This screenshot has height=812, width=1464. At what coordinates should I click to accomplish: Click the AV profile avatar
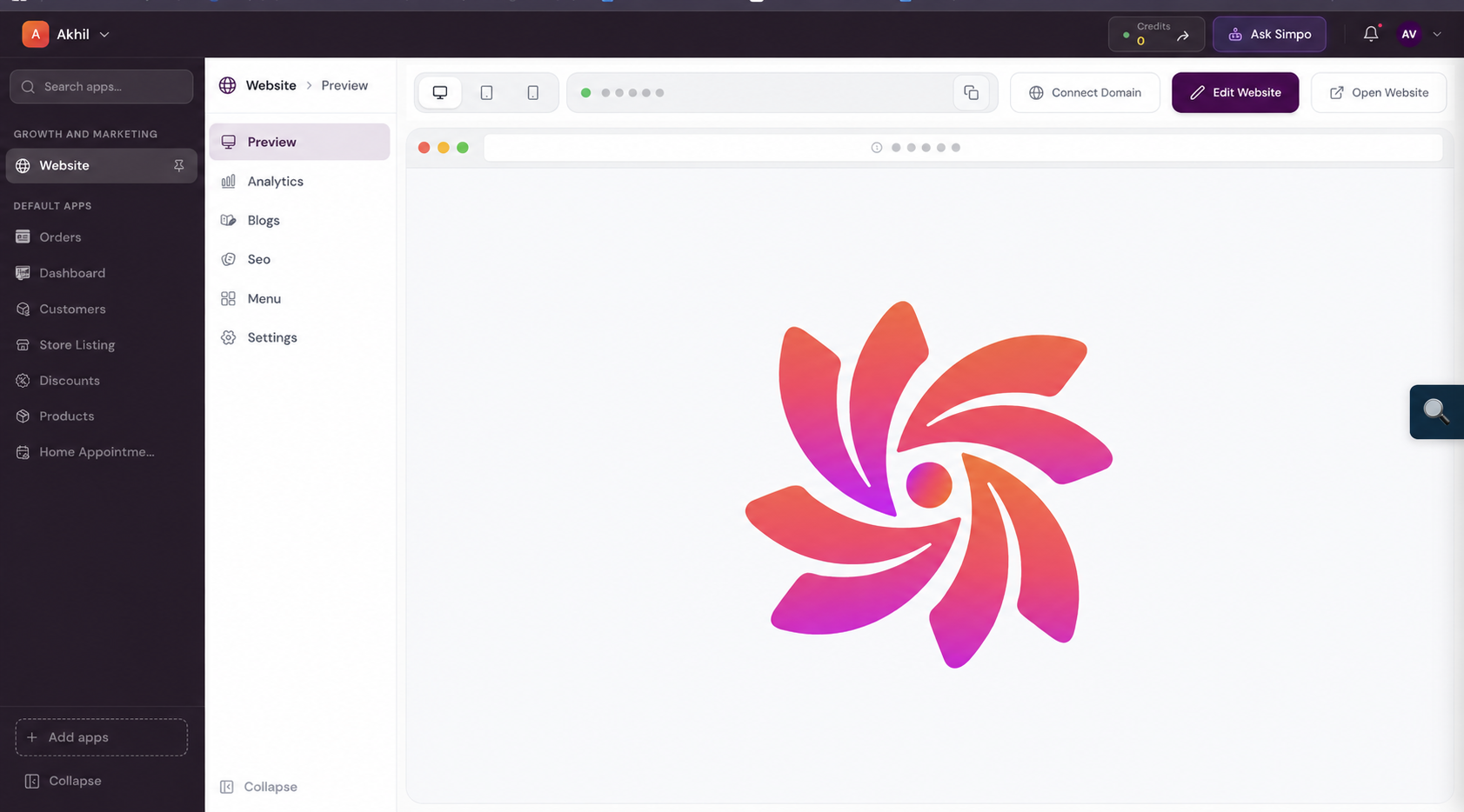click(1409, 34)
